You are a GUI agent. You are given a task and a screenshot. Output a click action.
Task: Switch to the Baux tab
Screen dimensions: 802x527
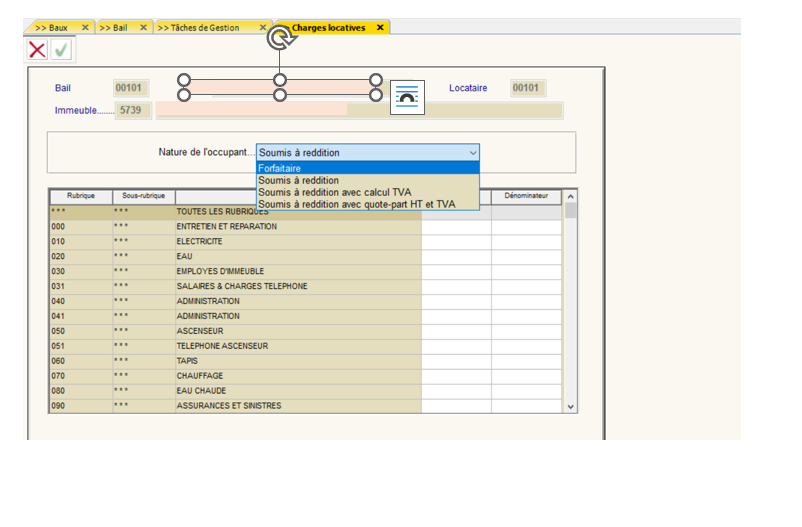pyautogui.click(x=51, y=28)
